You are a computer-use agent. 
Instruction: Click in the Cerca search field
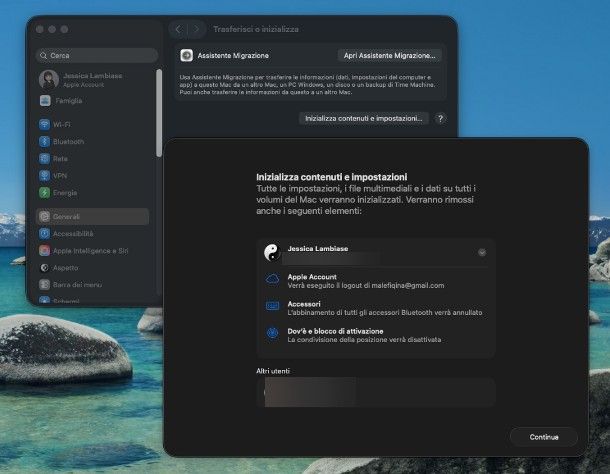tap(97, 56)
